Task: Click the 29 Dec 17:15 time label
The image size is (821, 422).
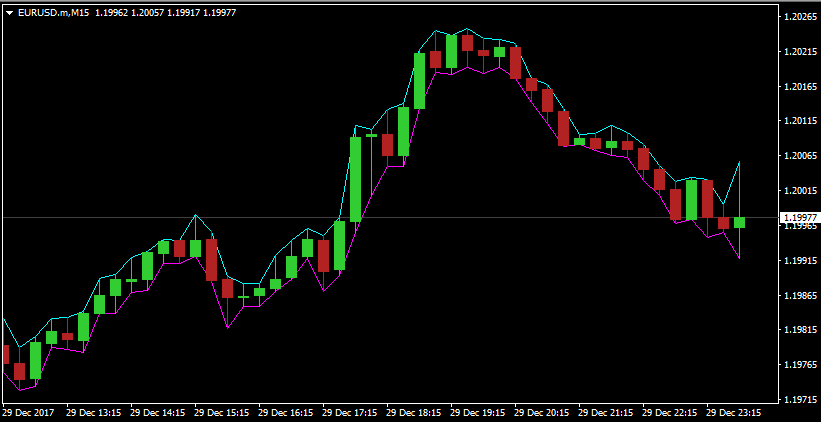Action: (350, 413)
